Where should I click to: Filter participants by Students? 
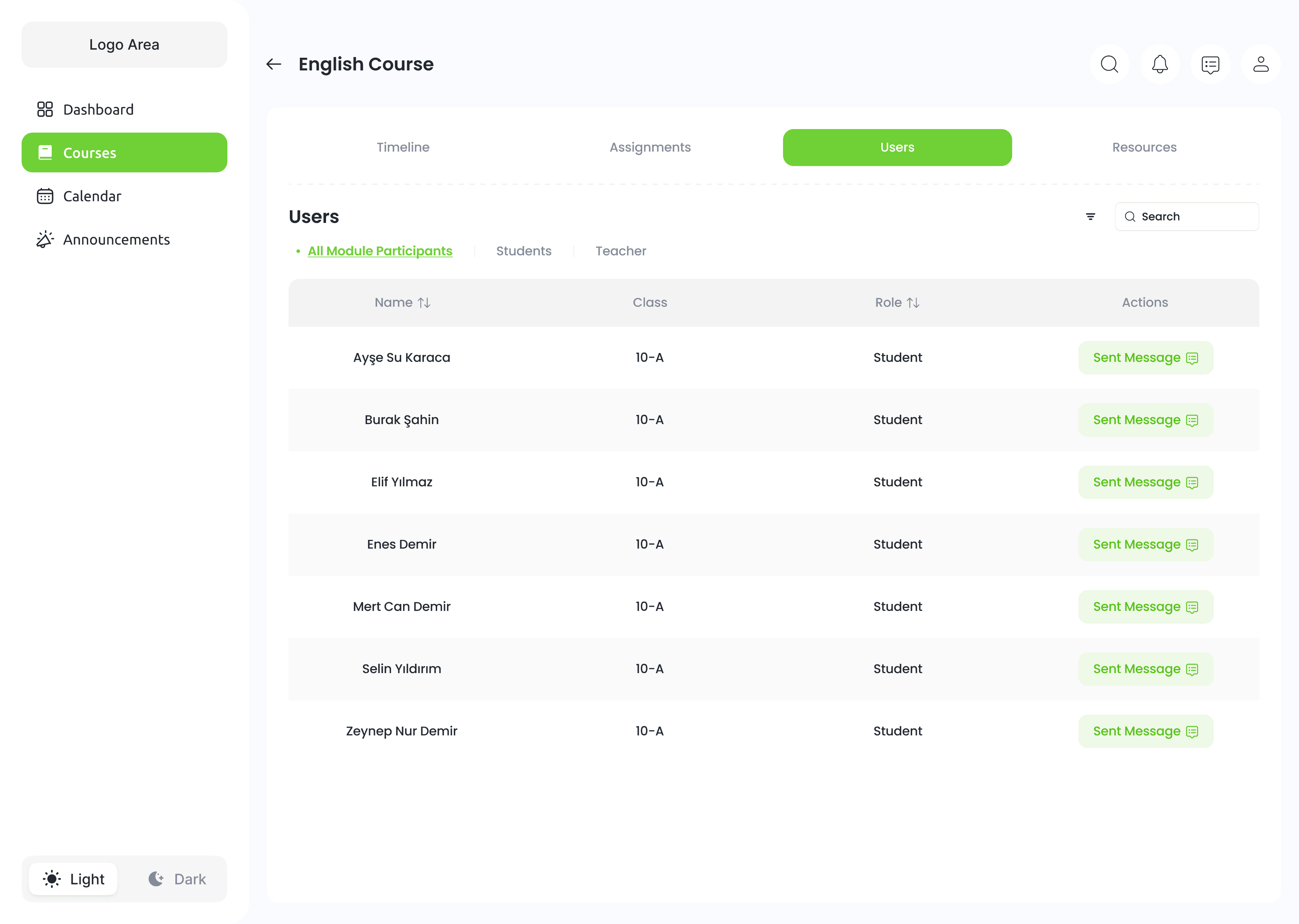tap(523, 251)
